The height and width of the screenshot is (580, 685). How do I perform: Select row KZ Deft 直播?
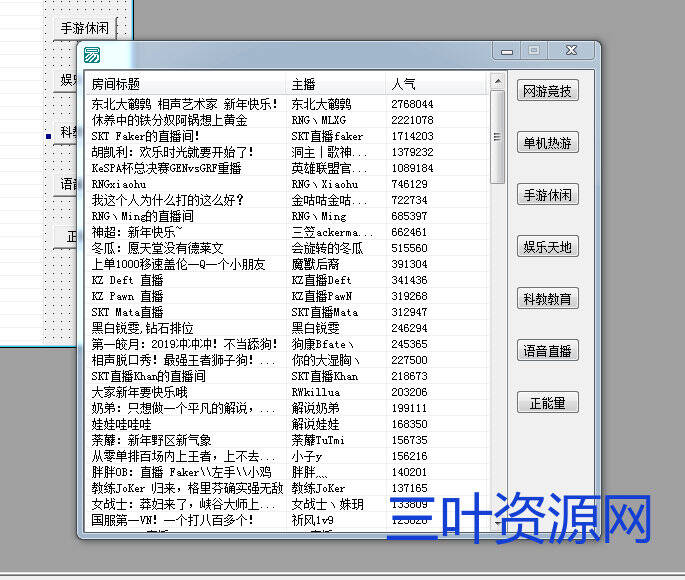(x=286, y=280)
